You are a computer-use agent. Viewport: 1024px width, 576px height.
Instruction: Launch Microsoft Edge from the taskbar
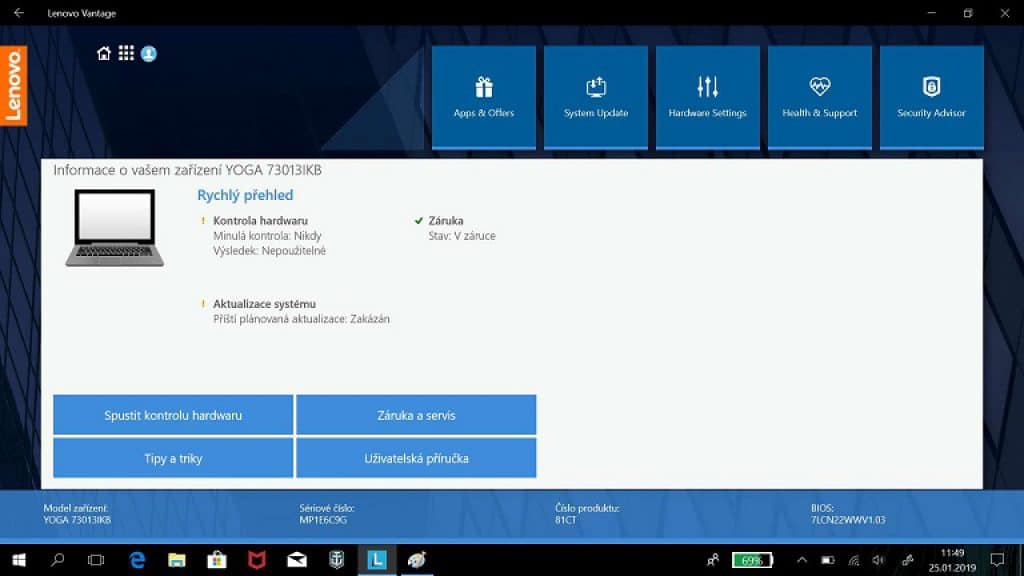[137, 560]
